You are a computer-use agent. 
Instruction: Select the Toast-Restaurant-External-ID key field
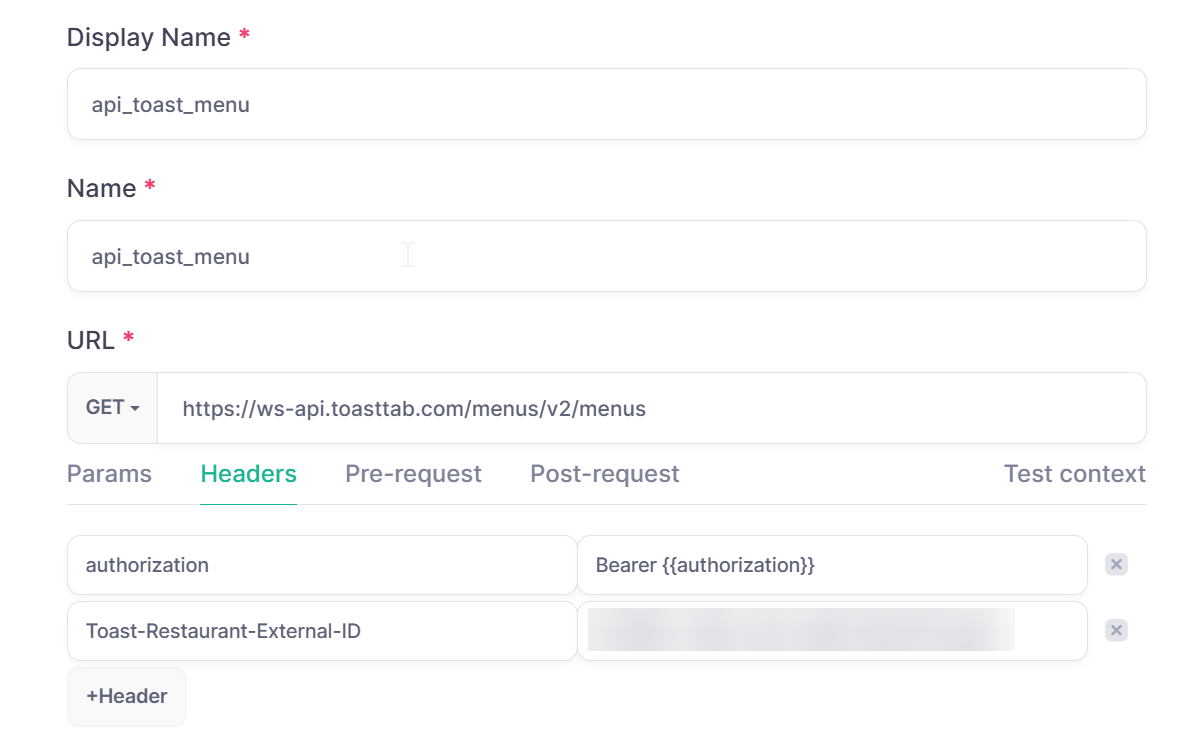click(322, 631)
